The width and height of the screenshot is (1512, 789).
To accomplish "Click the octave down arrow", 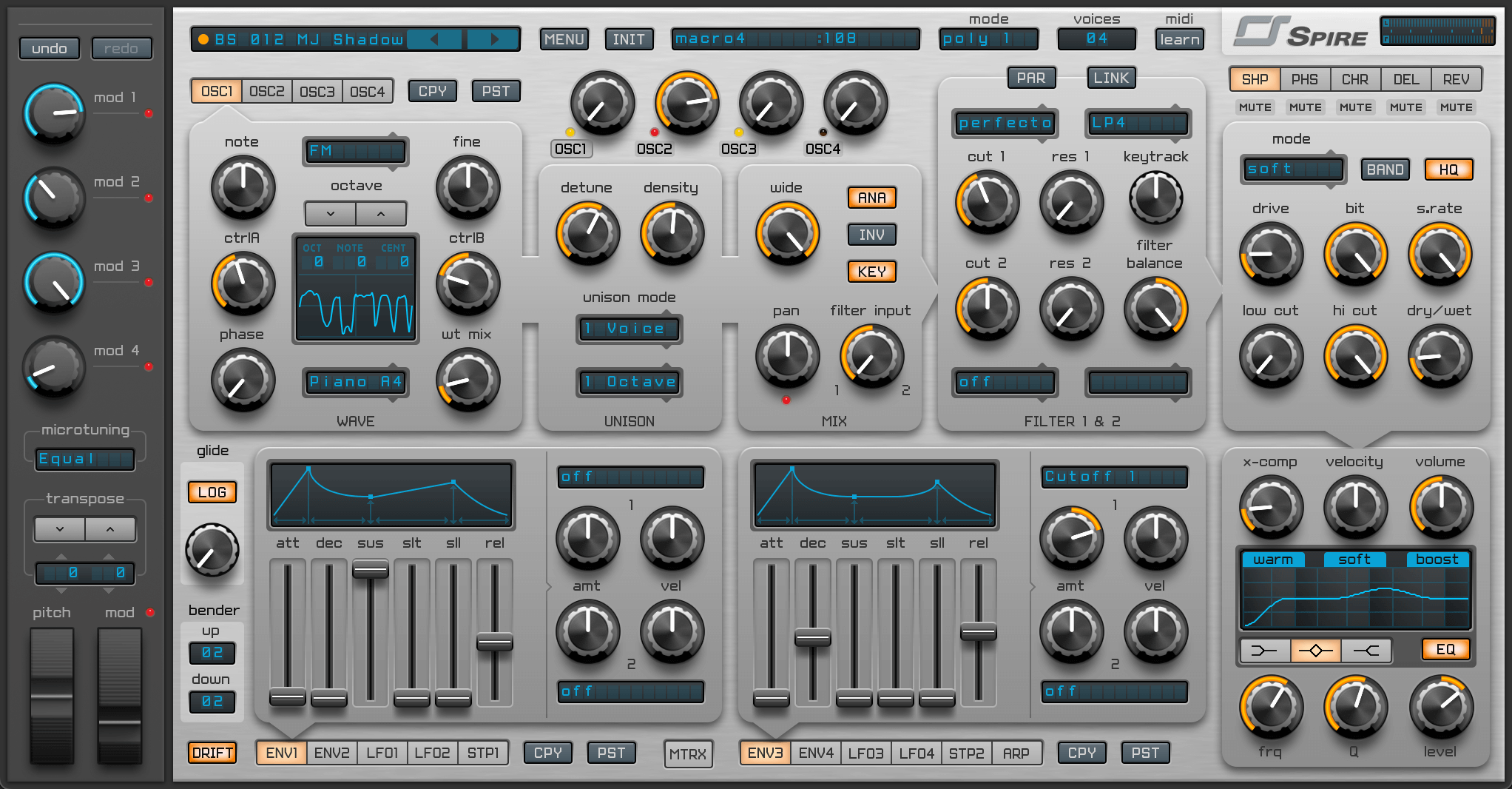I will 330,214.
